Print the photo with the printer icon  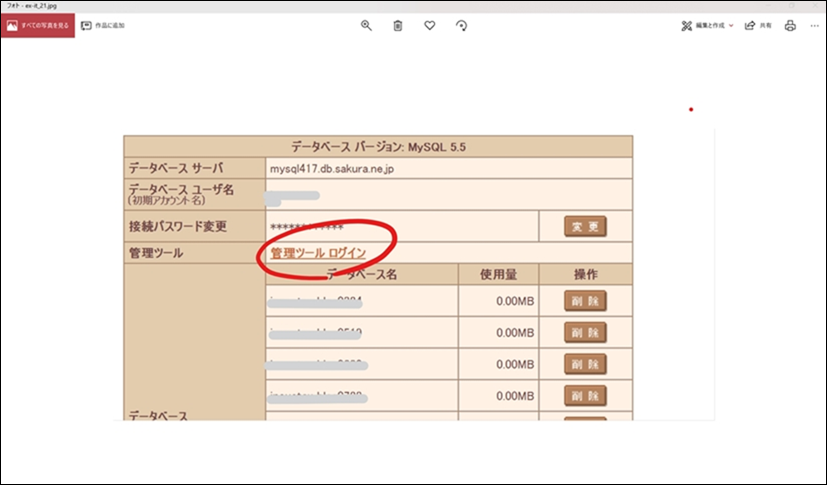pyautogui.click(x=790, y=25)
